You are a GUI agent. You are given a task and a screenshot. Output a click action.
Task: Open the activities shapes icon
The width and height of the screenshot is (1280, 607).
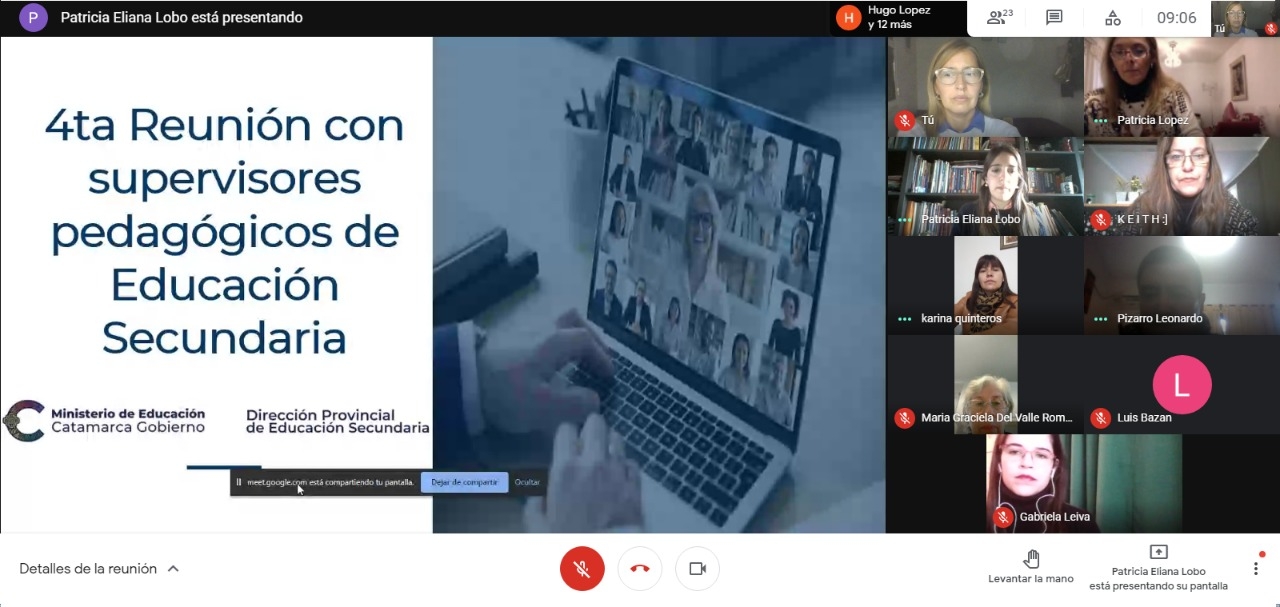pos(1112,17)
